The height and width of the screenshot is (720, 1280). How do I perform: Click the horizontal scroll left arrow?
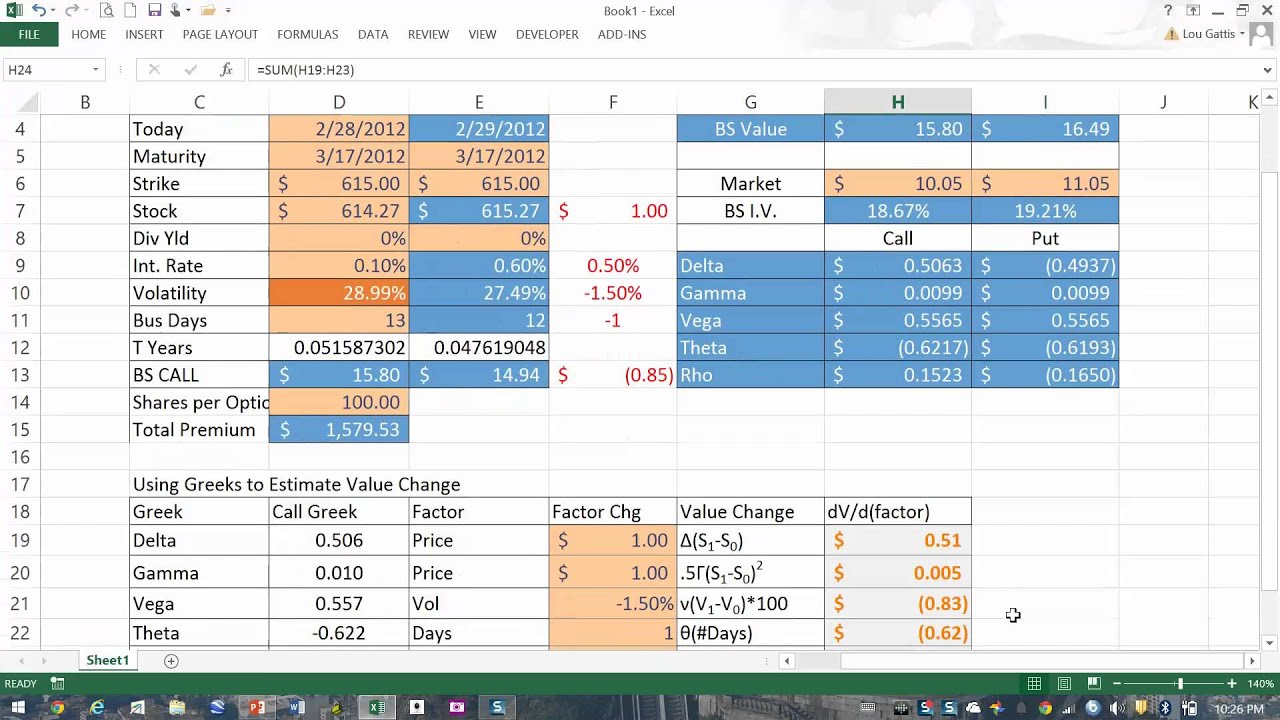(x=787, y=661)
